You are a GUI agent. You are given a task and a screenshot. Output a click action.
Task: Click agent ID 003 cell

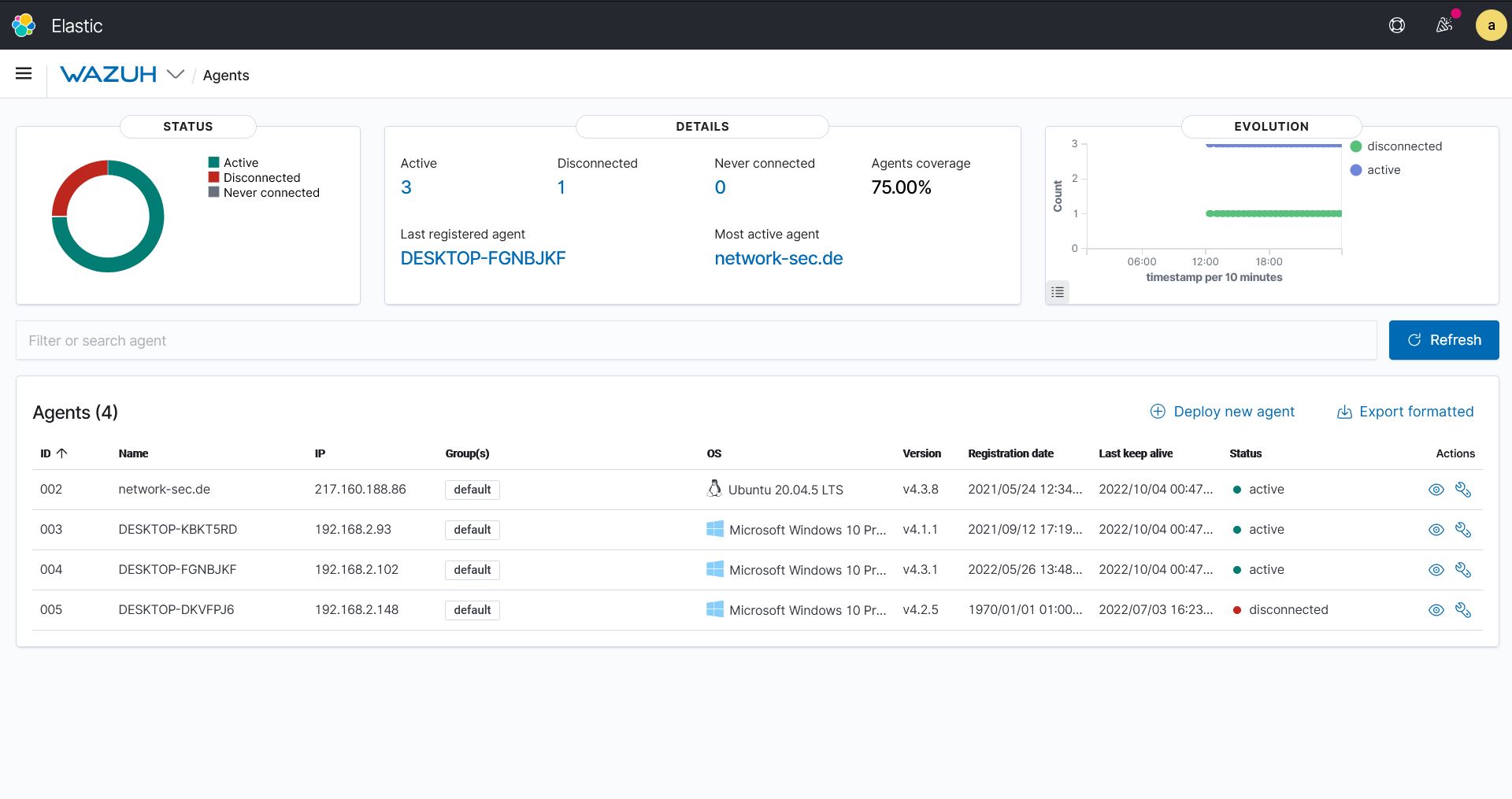tap(51, 529)
